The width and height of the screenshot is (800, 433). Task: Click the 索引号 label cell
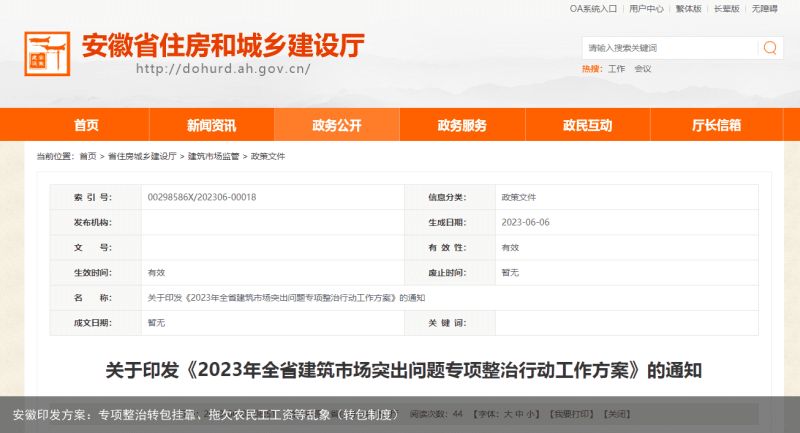click(95, 197)
